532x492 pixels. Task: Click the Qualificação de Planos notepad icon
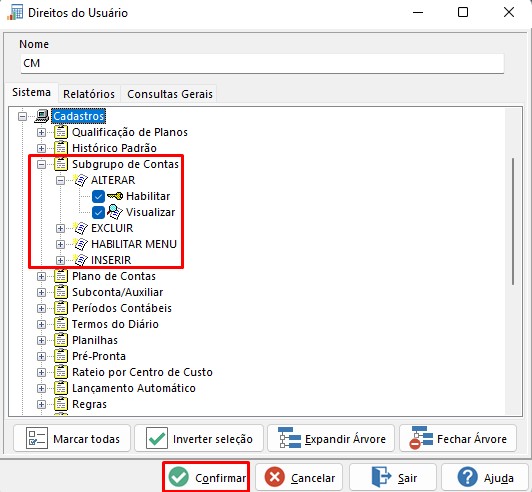click(x=61, y=132)
